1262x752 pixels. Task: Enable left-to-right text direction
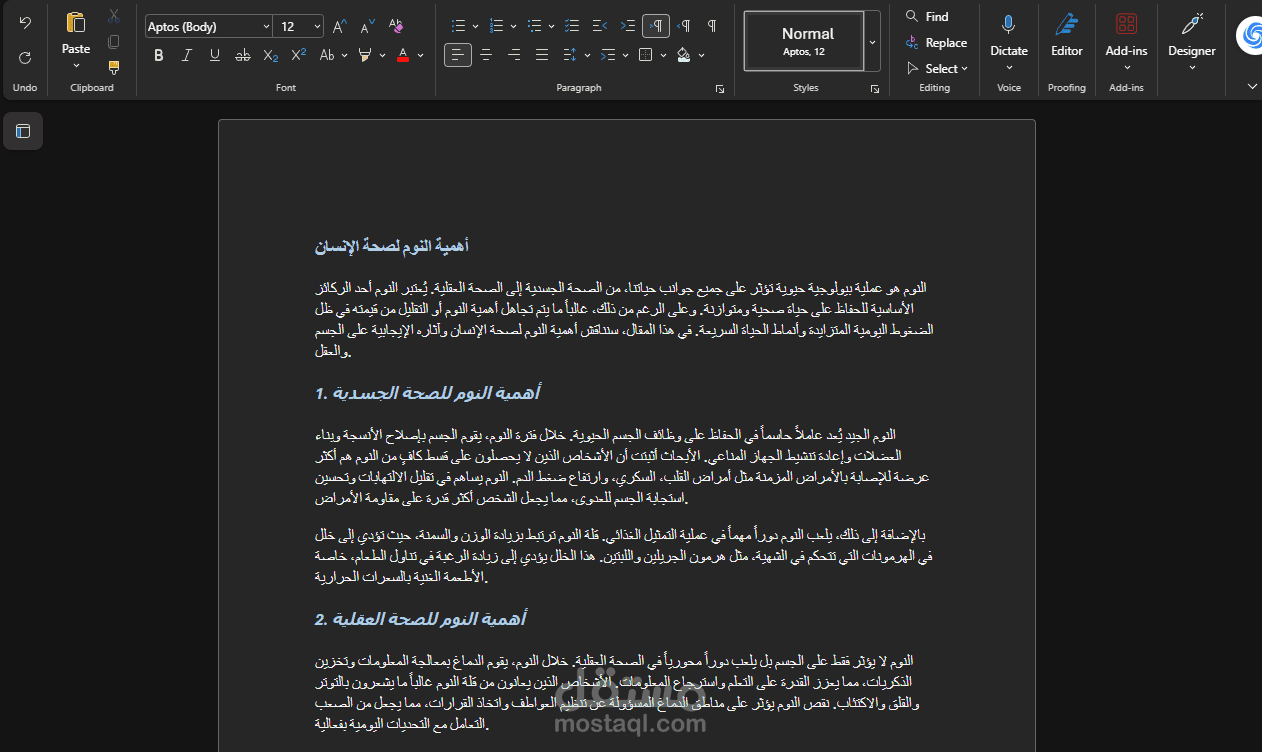(x=656, y=25)
